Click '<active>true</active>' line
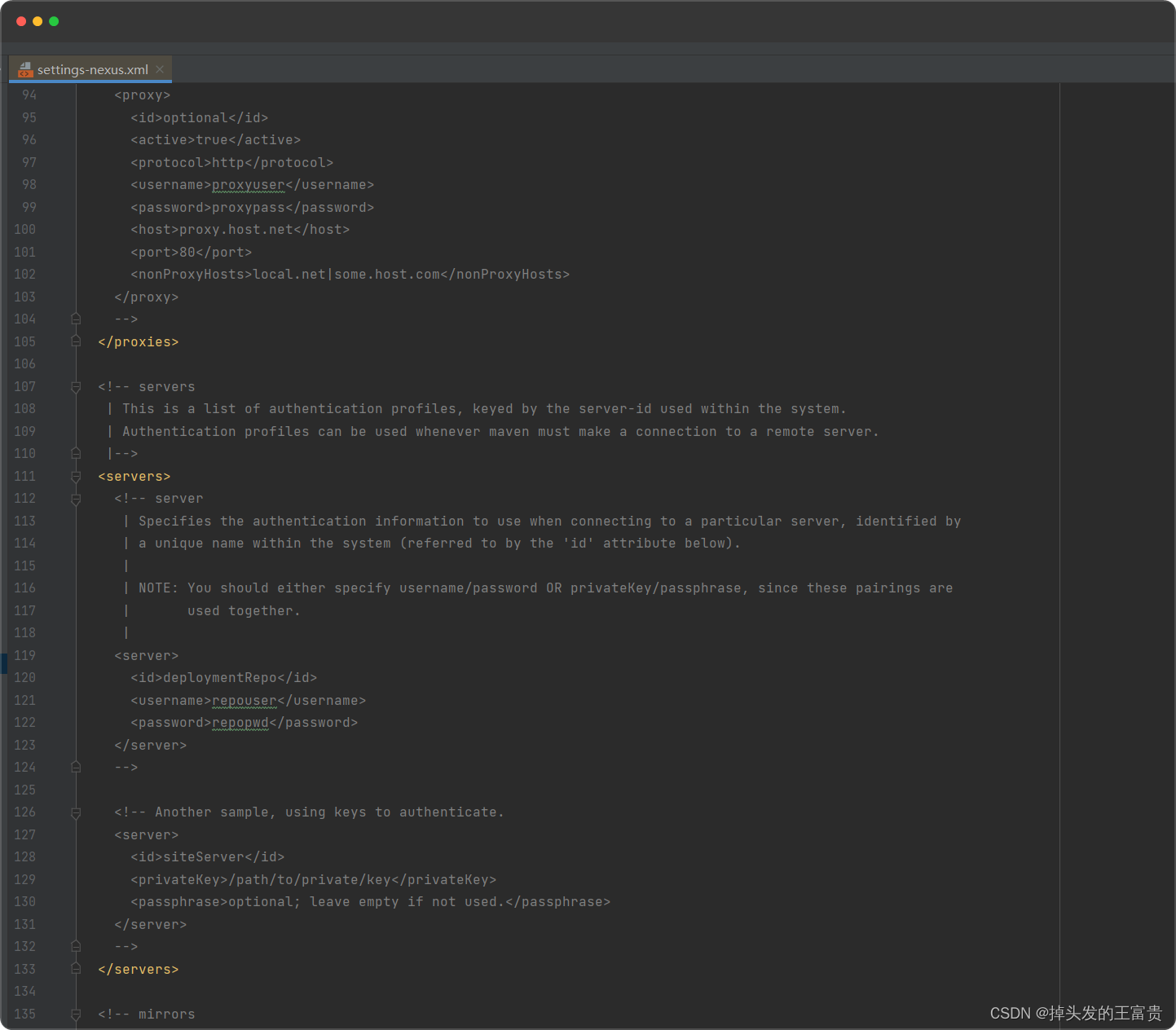The height and width of the screenshot is (1030, 1176). click(216, 140)
